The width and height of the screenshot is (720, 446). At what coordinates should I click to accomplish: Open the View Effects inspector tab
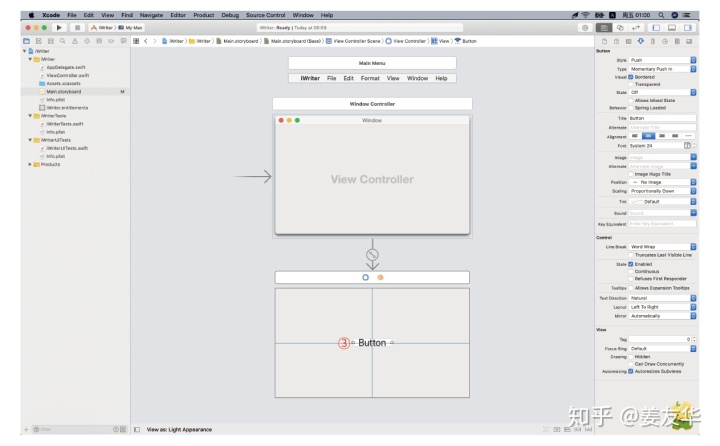[689, 41]
